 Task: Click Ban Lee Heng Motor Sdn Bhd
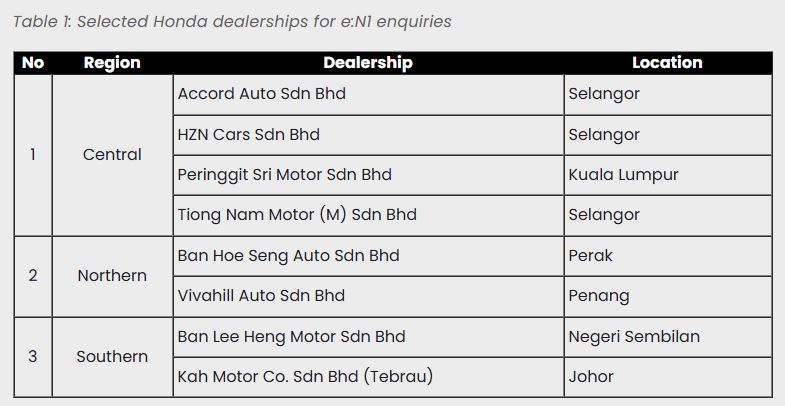click(289, 336)
